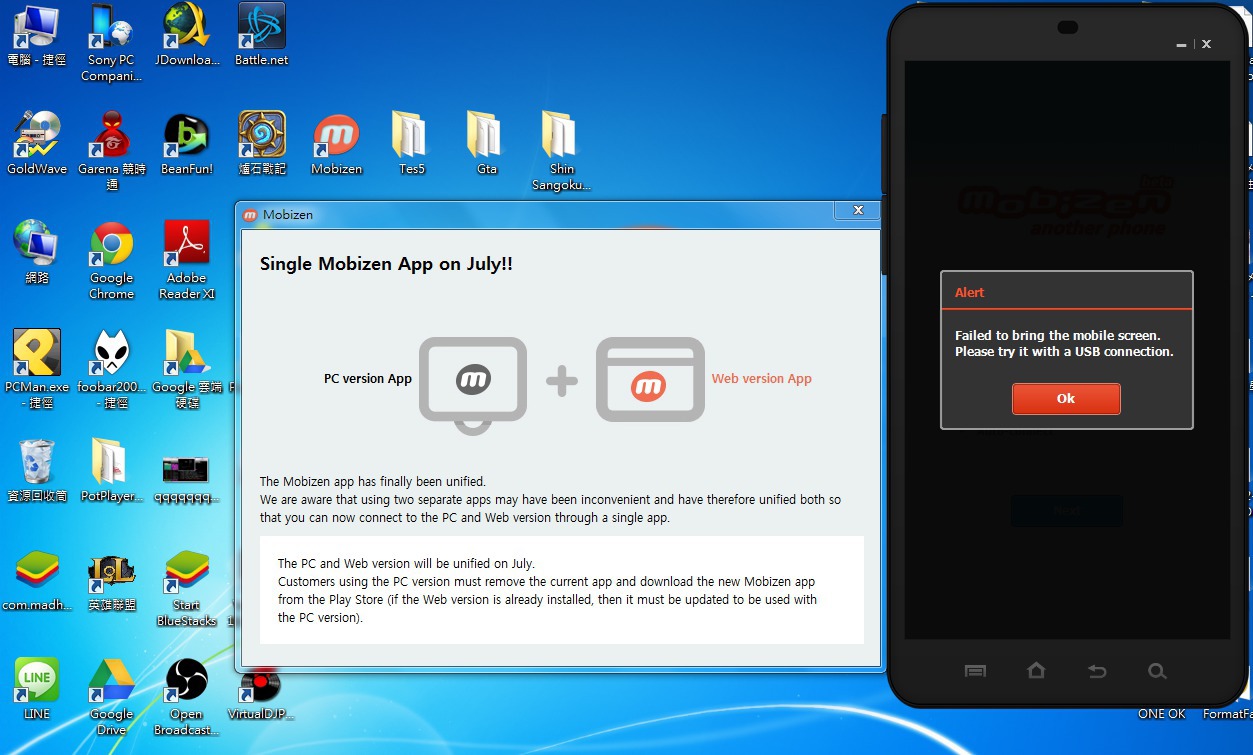Select the Tes5 folder
This screenshot has height=755, width=1253.
pyautogui.click(x=412, y=145)
